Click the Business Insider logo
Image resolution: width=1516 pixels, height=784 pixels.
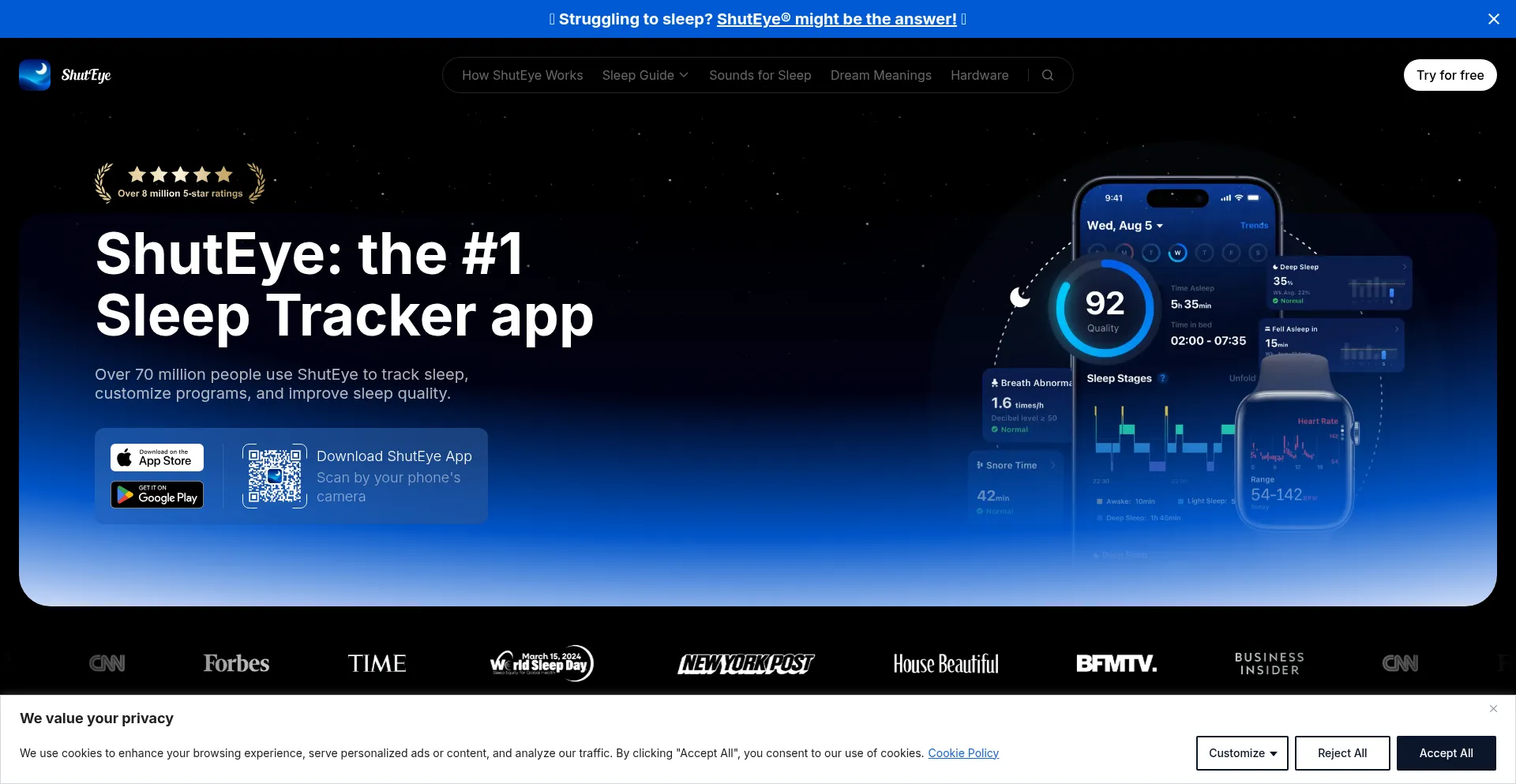coord(1270,663)
